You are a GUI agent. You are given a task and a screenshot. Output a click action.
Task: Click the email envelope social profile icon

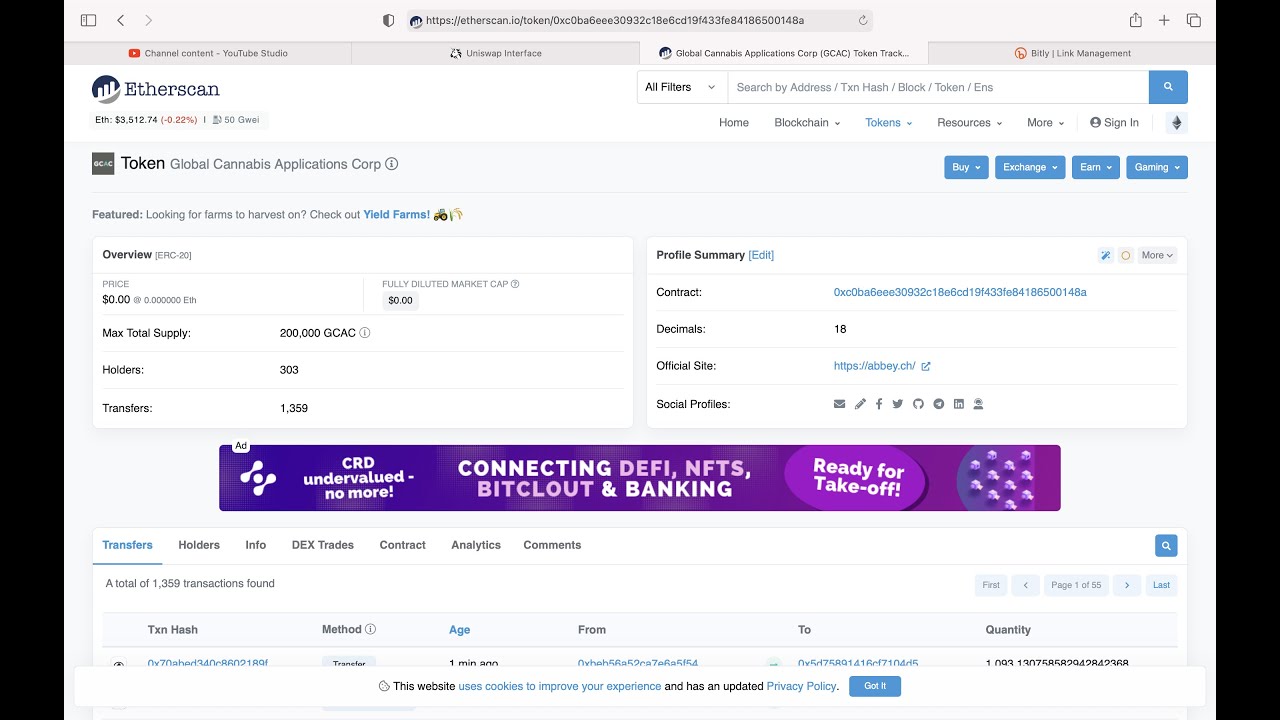pyautogui.click(x=839, y=404)
